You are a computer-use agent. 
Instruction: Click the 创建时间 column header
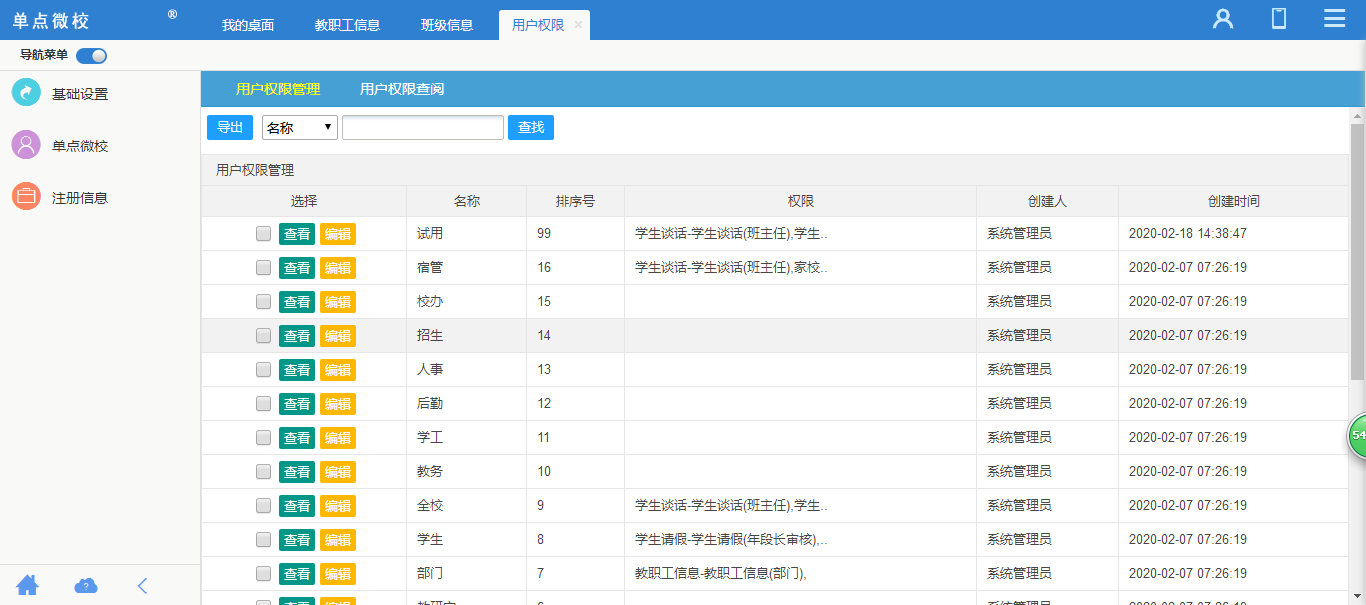click(x=1233, y=201)
